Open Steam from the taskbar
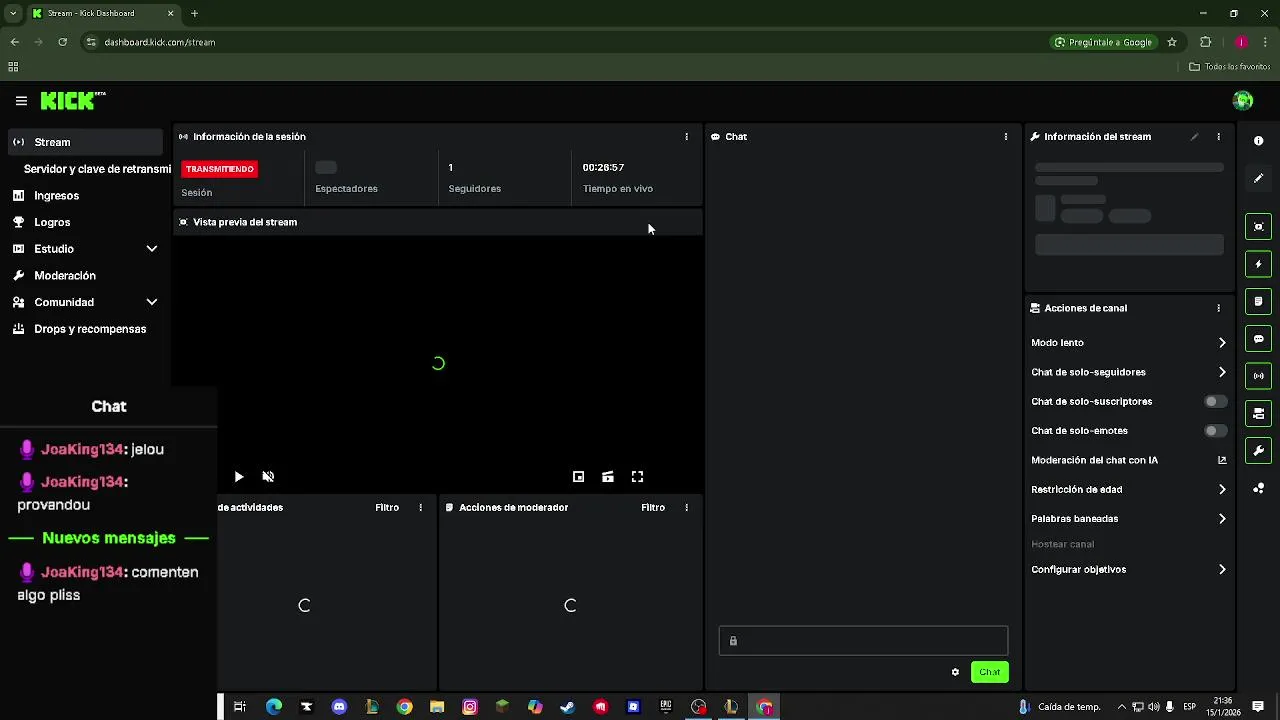Screen dimensions: 1280x720 coord(567,707)
